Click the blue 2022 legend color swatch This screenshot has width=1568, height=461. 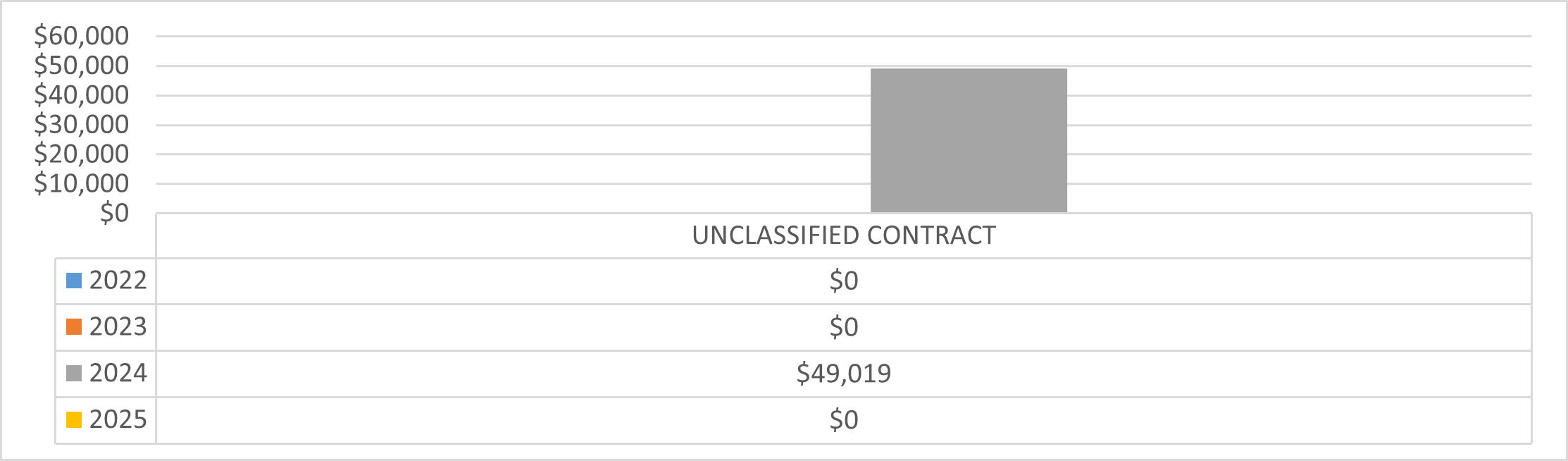tap(74, 281)
